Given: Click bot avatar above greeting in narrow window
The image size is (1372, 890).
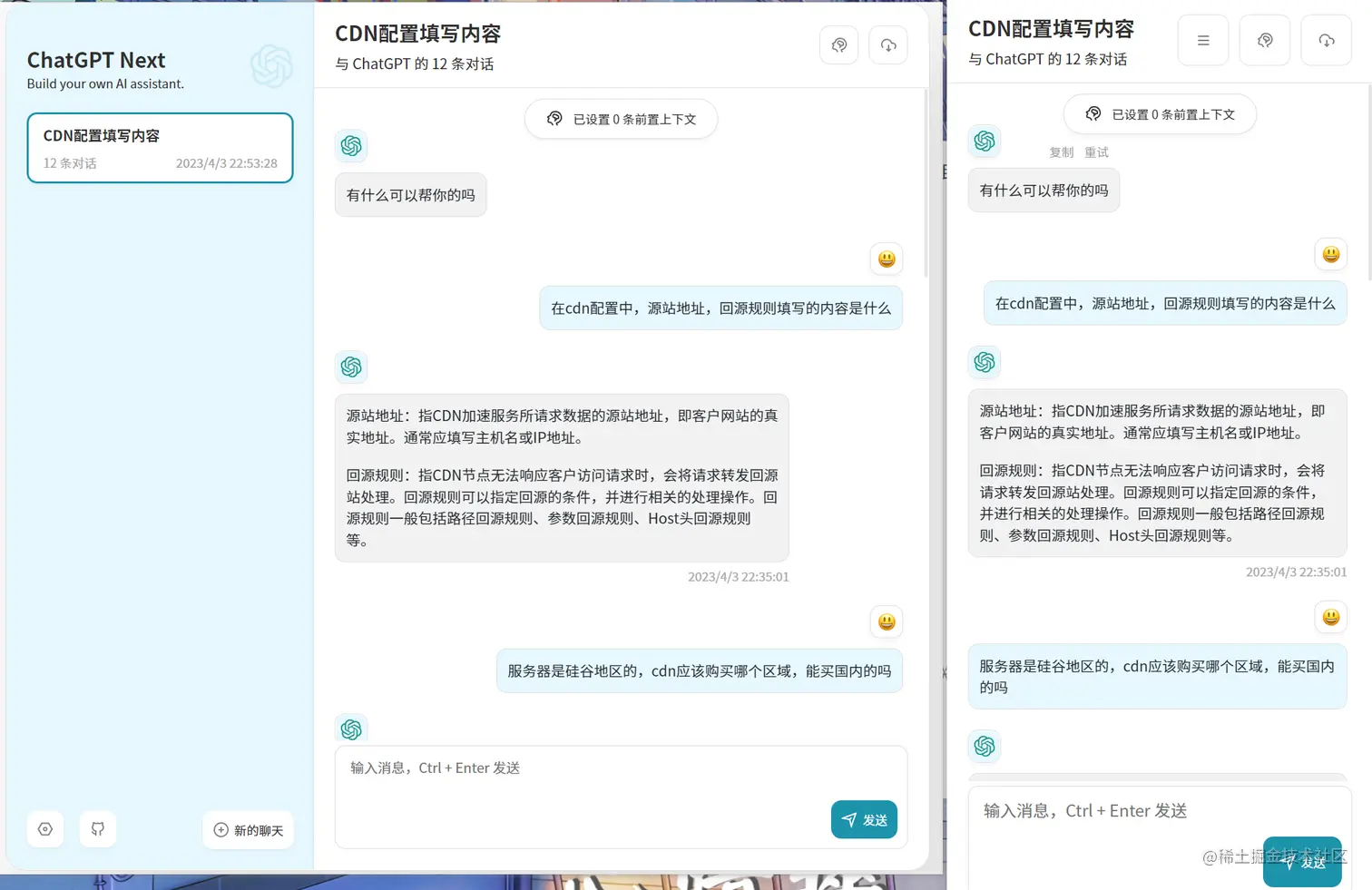Looking at the screenshot, I should (x=985, y=141).
